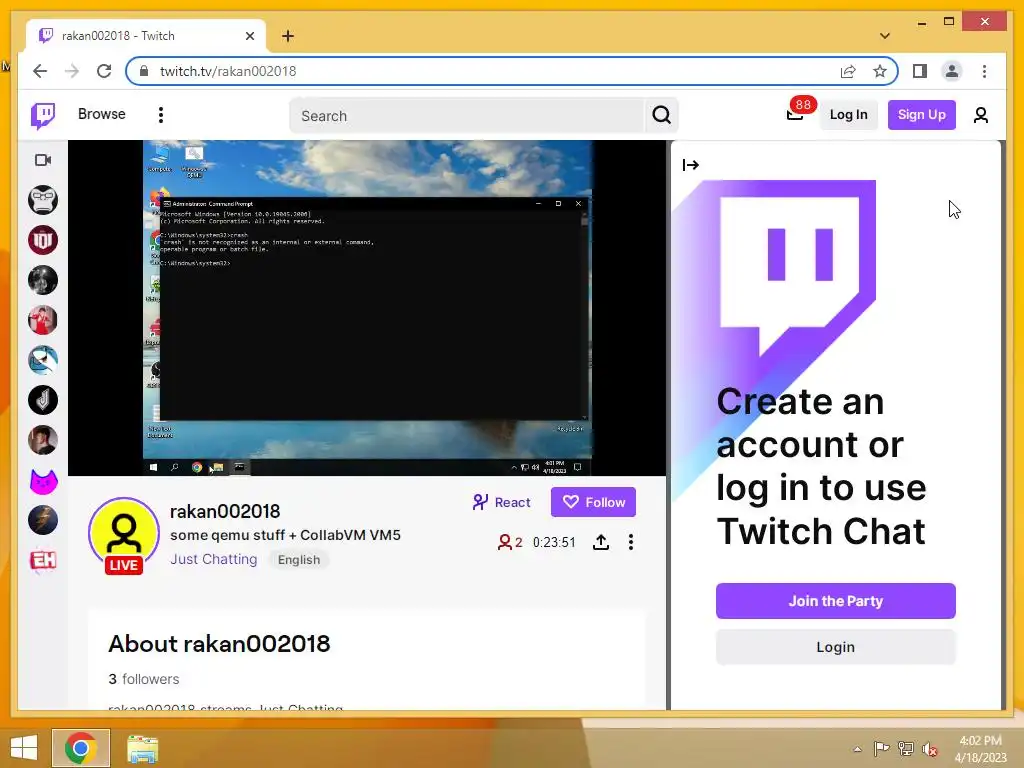Screen dimensions: 1024x768
Task: Reload the Twitch page
Action: click(x=104, y=71)
